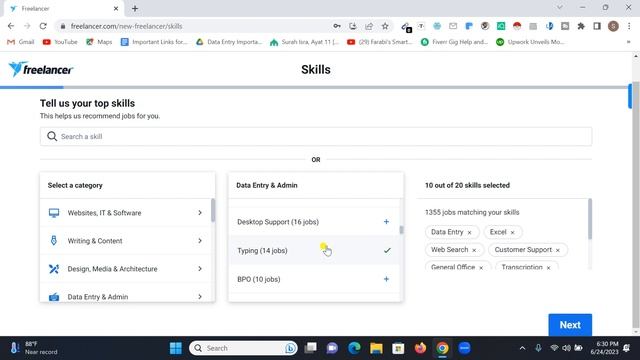Open Data Entry & Admin category

pos(127,296)
